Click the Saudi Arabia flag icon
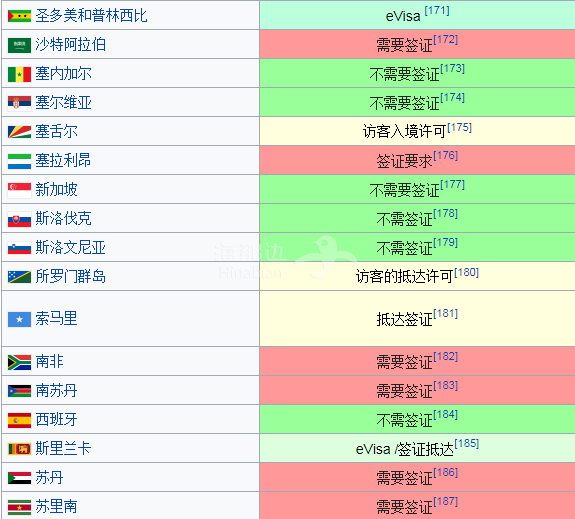Screen dimensions: 575x519 [x=19, y=45]
